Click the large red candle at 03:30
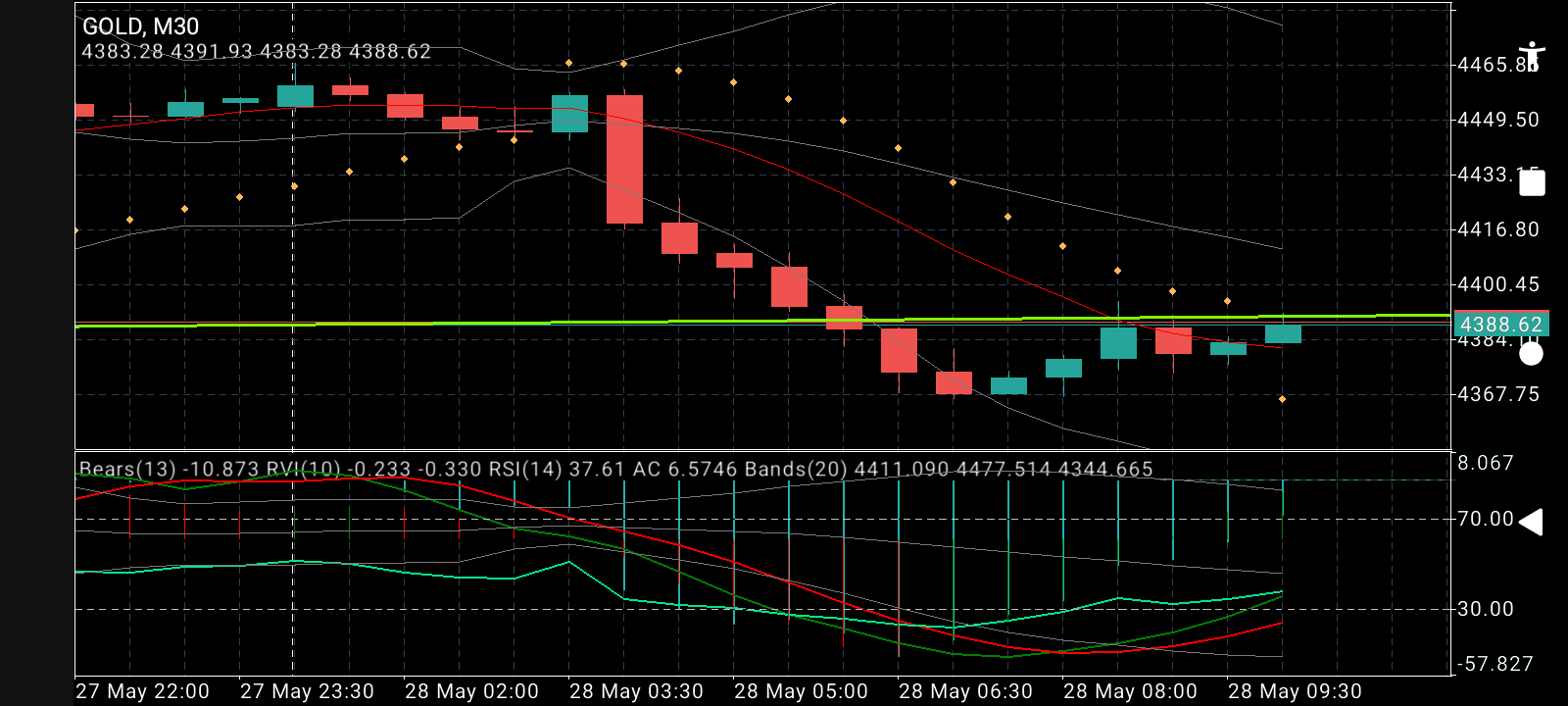Image resolution: width=1568 pixels, height=706 pixels. pos(624,159)
